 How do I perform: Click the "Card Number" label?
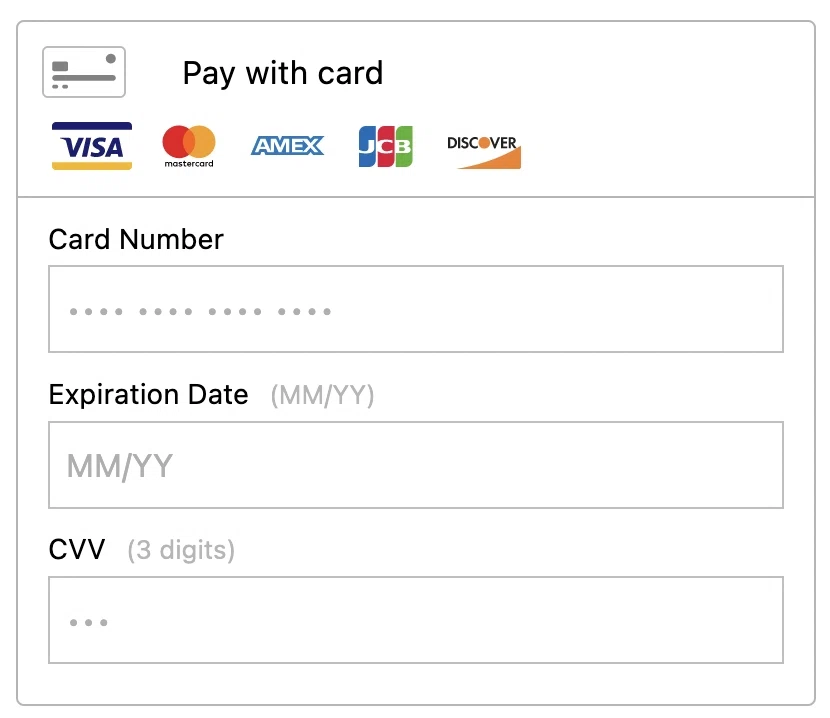(x=136, y=240)
